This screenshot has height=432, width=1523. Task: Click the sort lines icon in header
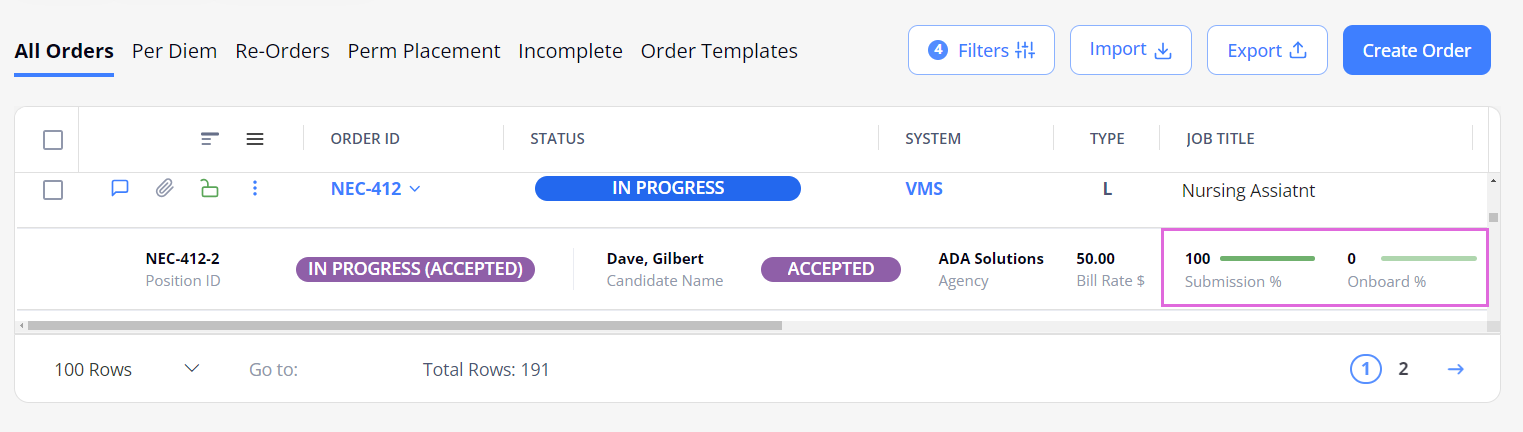(209, 139)
